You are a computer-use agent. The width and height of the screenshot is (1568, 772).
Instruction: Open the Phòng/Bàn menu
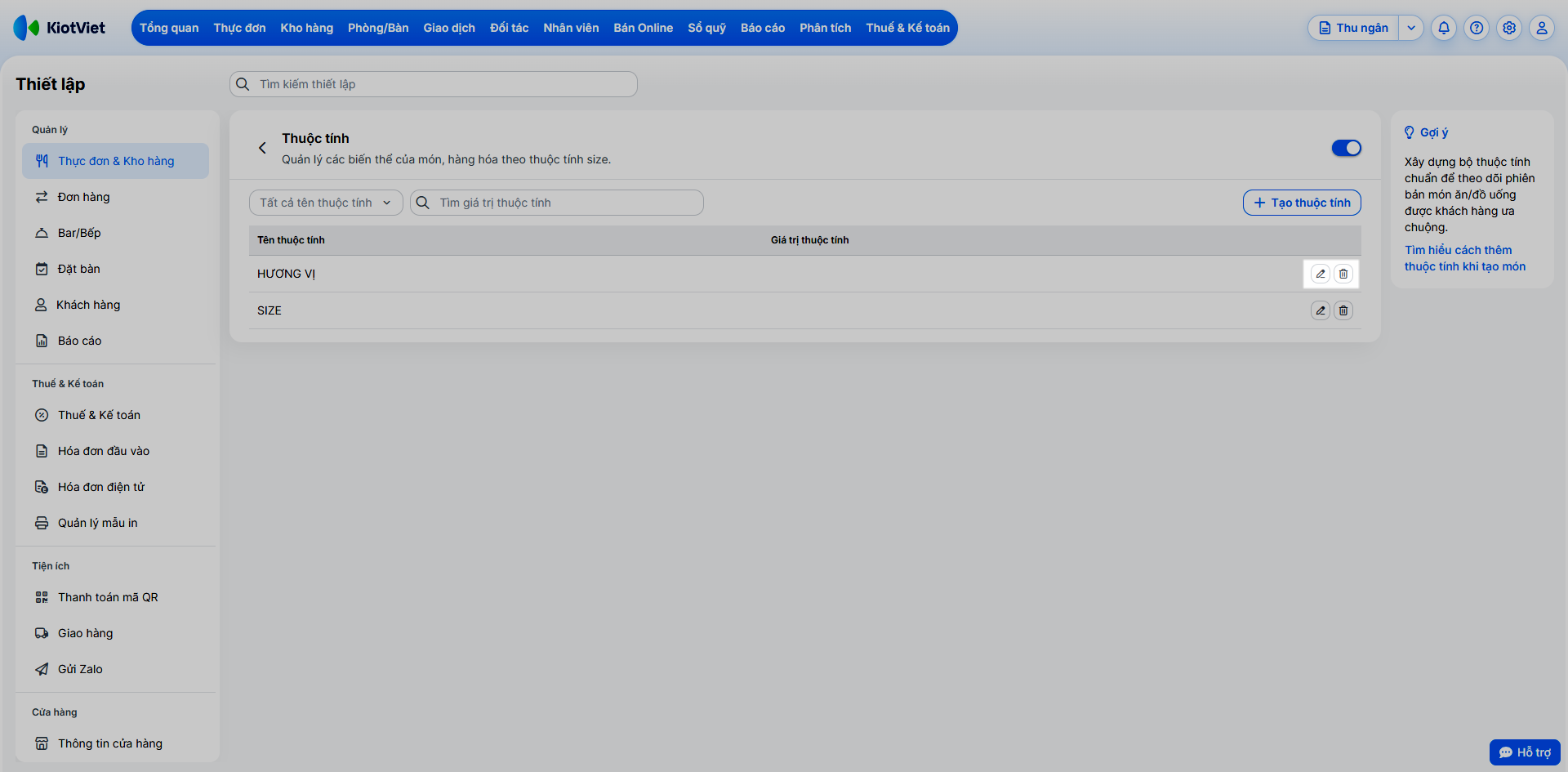click(378, 28)
